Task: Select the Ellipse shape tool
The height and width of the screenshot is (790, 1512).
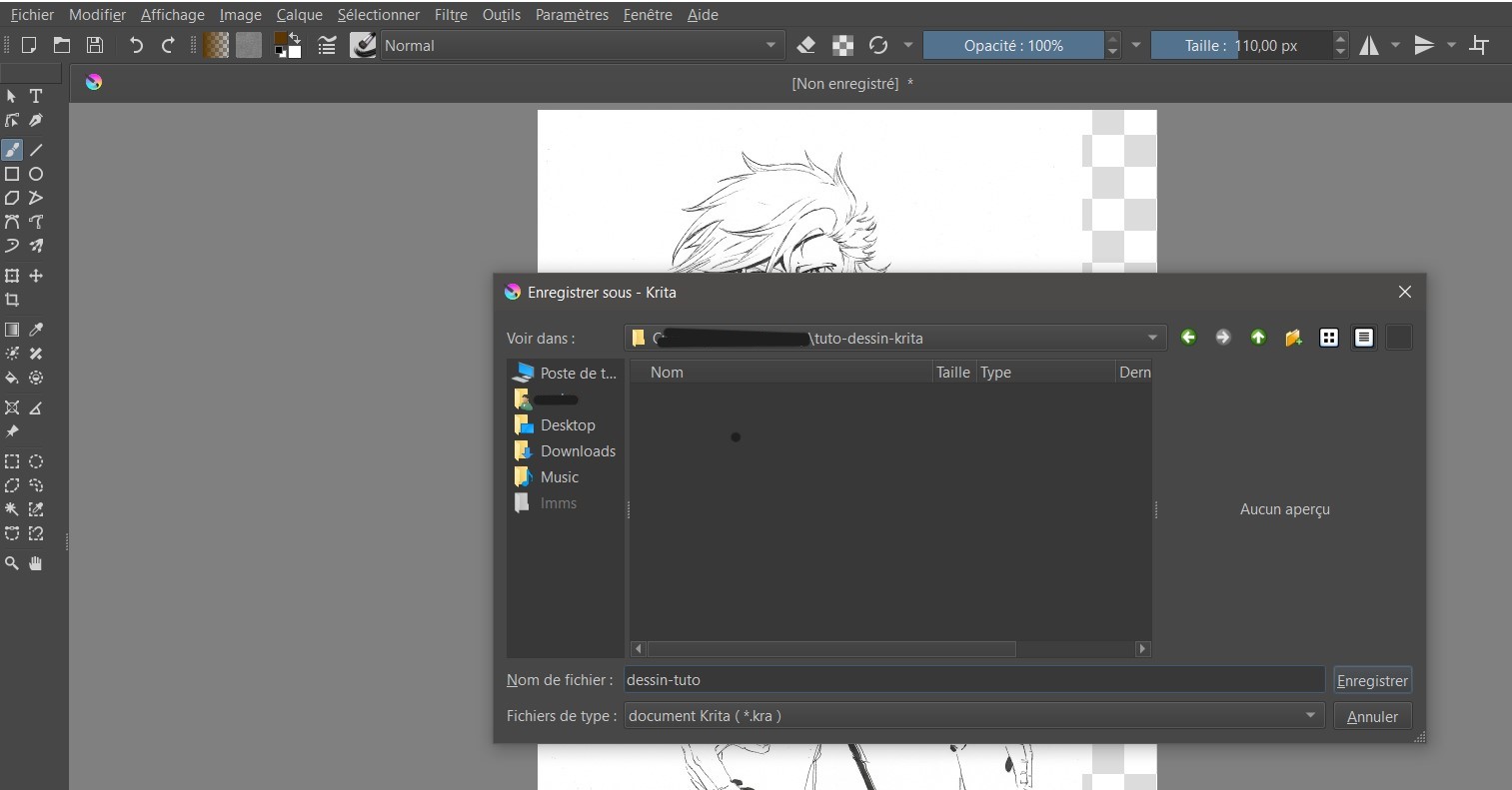Action: tap(36, 174)
